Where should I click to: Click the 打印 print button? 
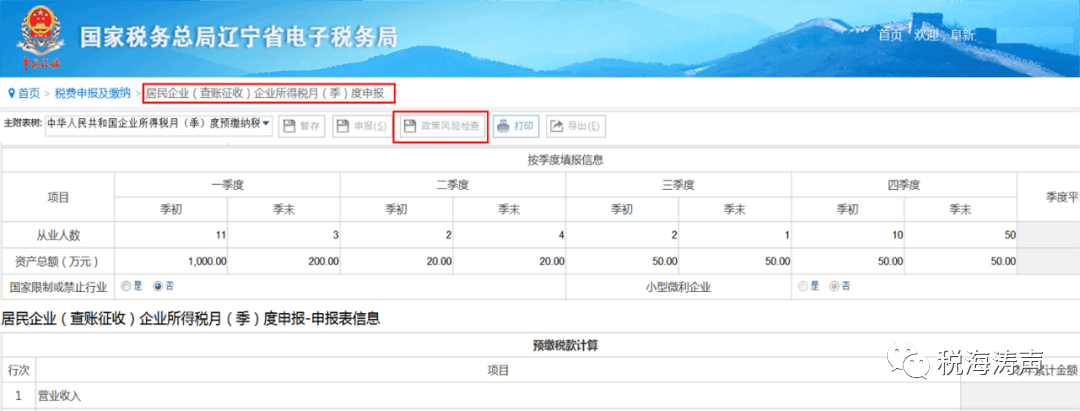click(516, 126)
